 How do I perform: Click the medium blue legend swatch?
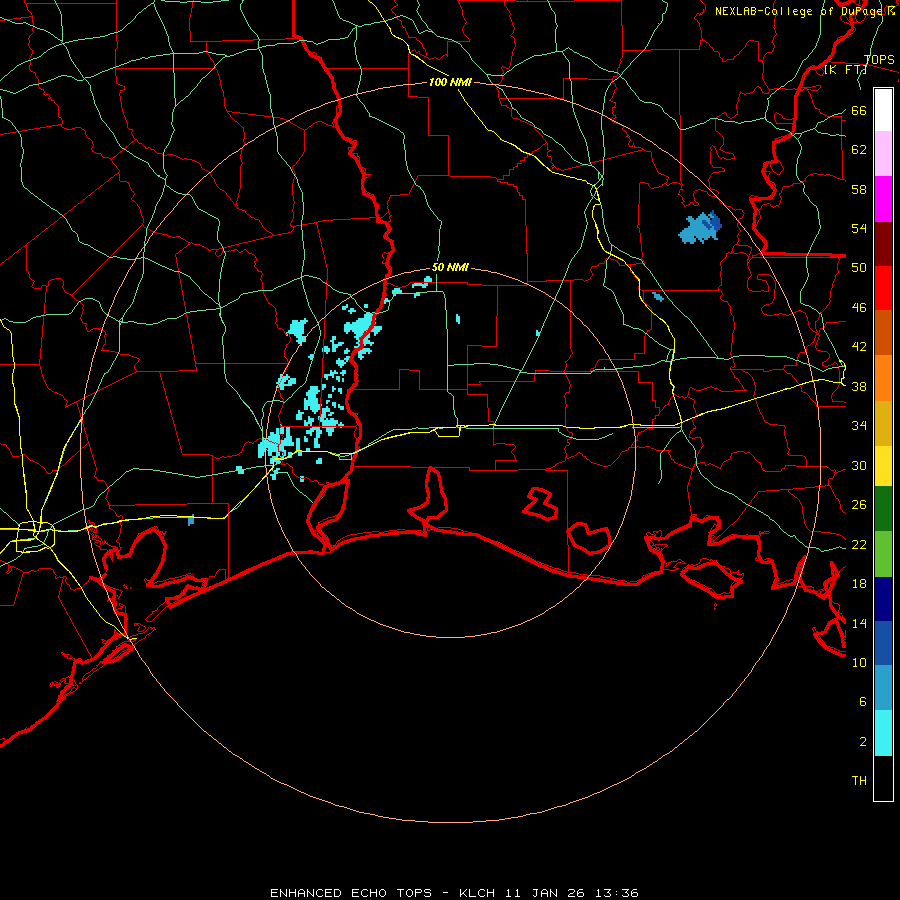pos(883,642)
